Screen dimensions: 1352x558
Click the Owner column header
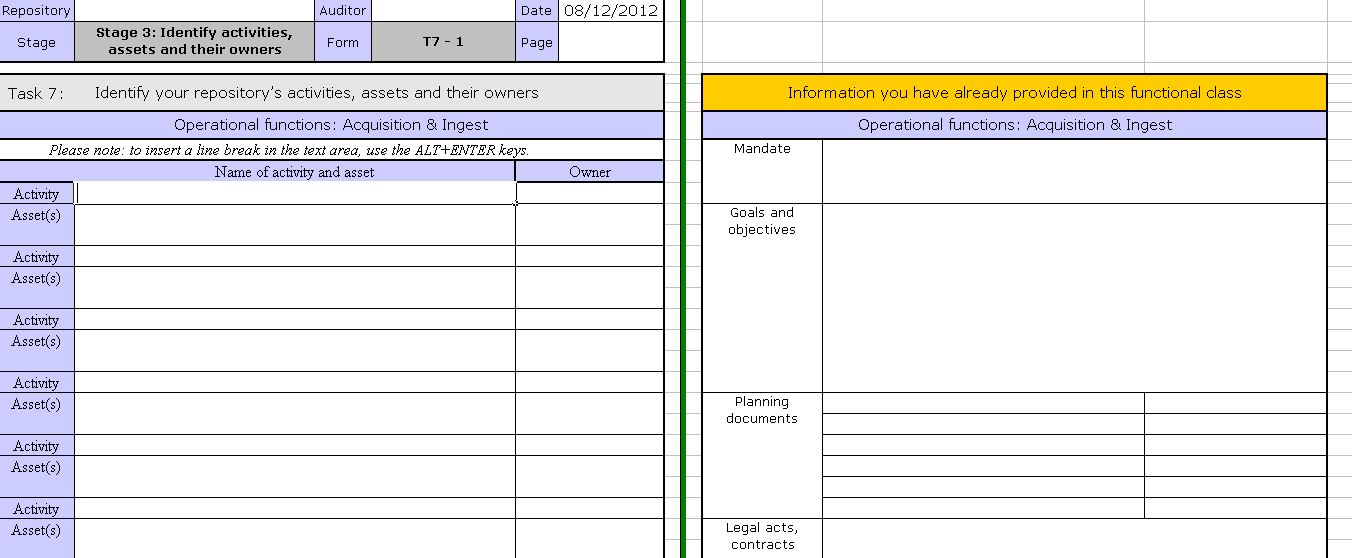pyautogui.click(x=589, y=172)
